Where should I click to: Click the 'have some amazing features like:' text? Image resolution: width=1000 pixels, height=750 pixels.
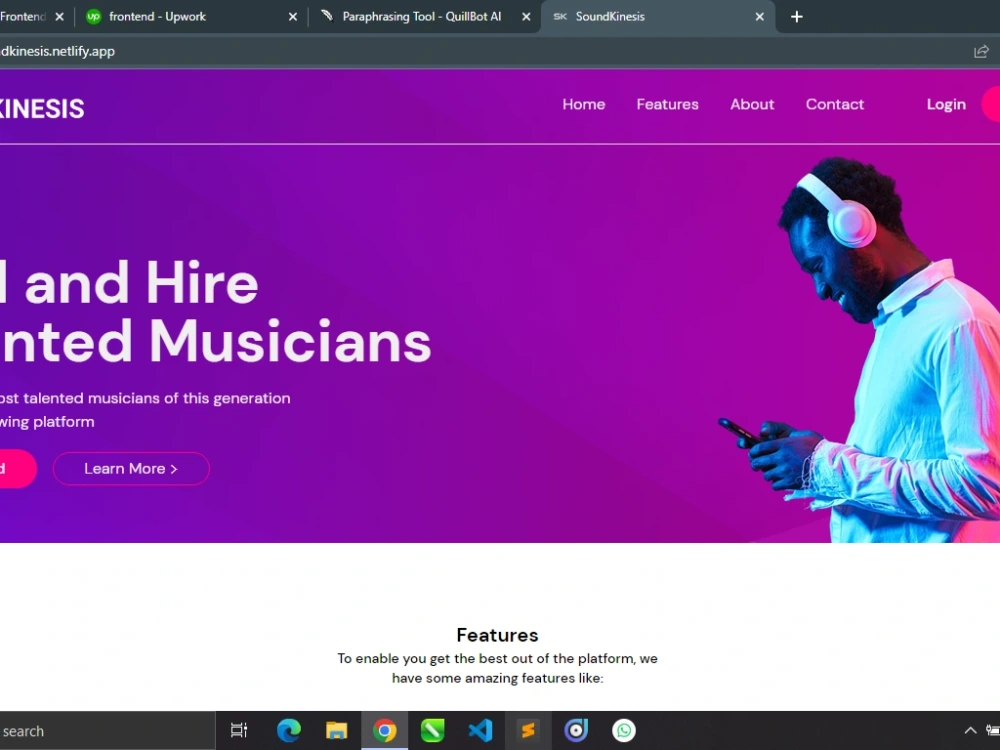(x=497, y=678)
